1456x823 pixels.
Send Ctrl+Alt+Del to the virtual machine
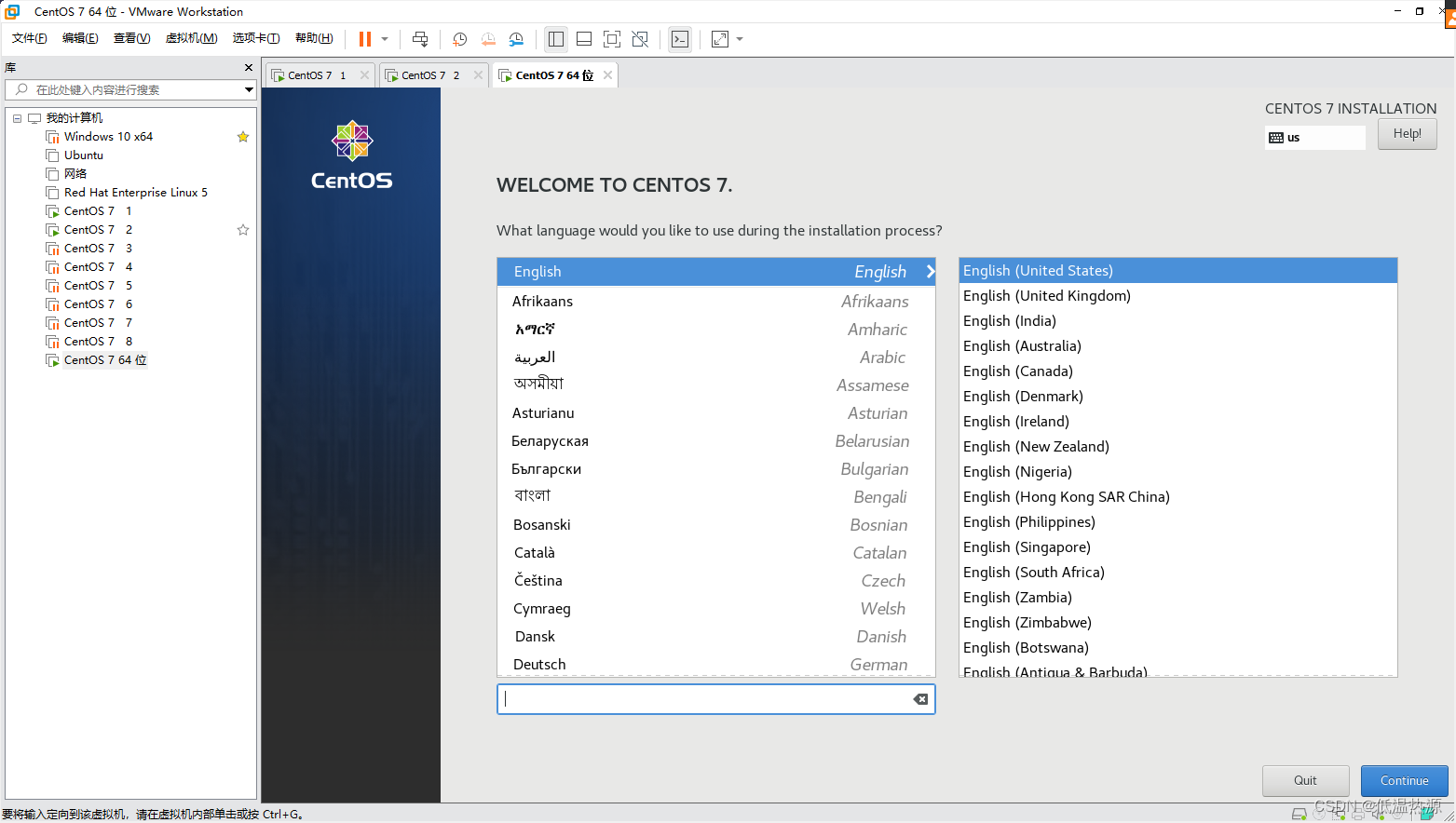click(420, 39)
